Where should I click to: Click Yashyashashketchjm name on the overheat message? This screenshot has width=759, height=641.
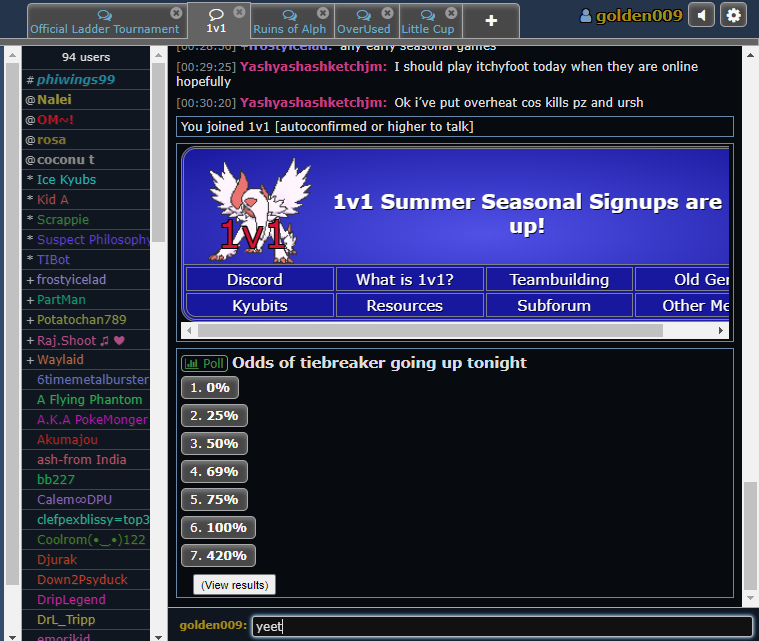tap(313, 103)
